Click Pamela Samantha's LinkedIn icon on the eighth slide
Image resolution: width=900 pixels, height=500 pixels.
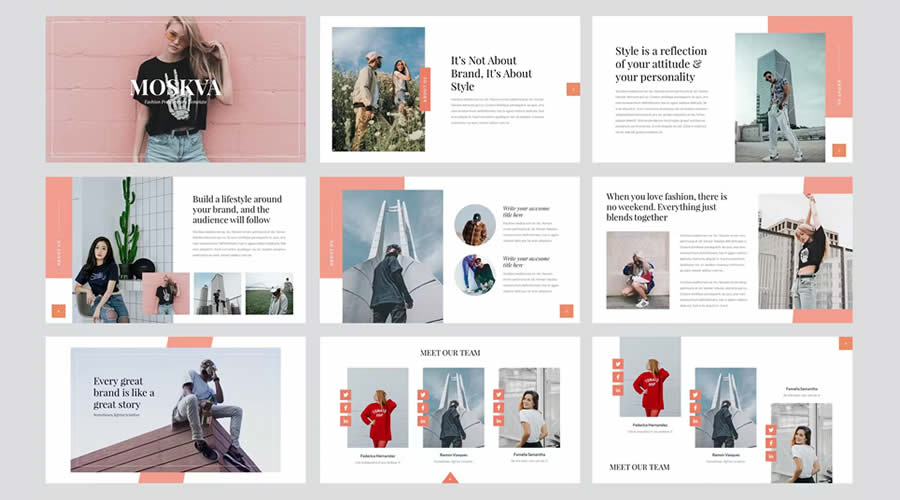[x=498, y=421]
